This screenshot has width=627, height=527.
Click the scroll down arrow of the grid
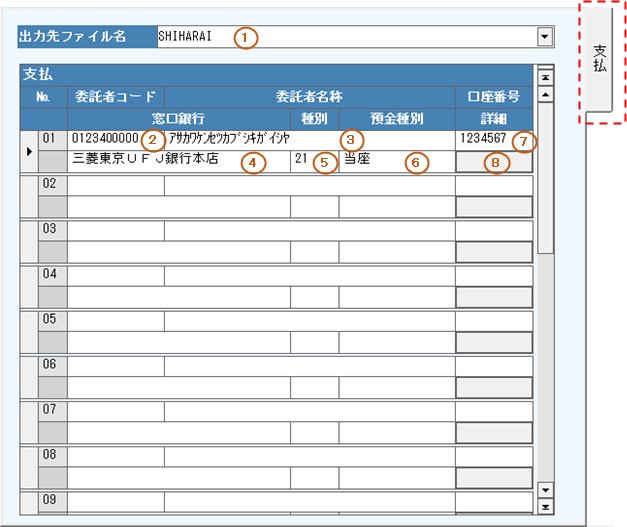(545, 489)
